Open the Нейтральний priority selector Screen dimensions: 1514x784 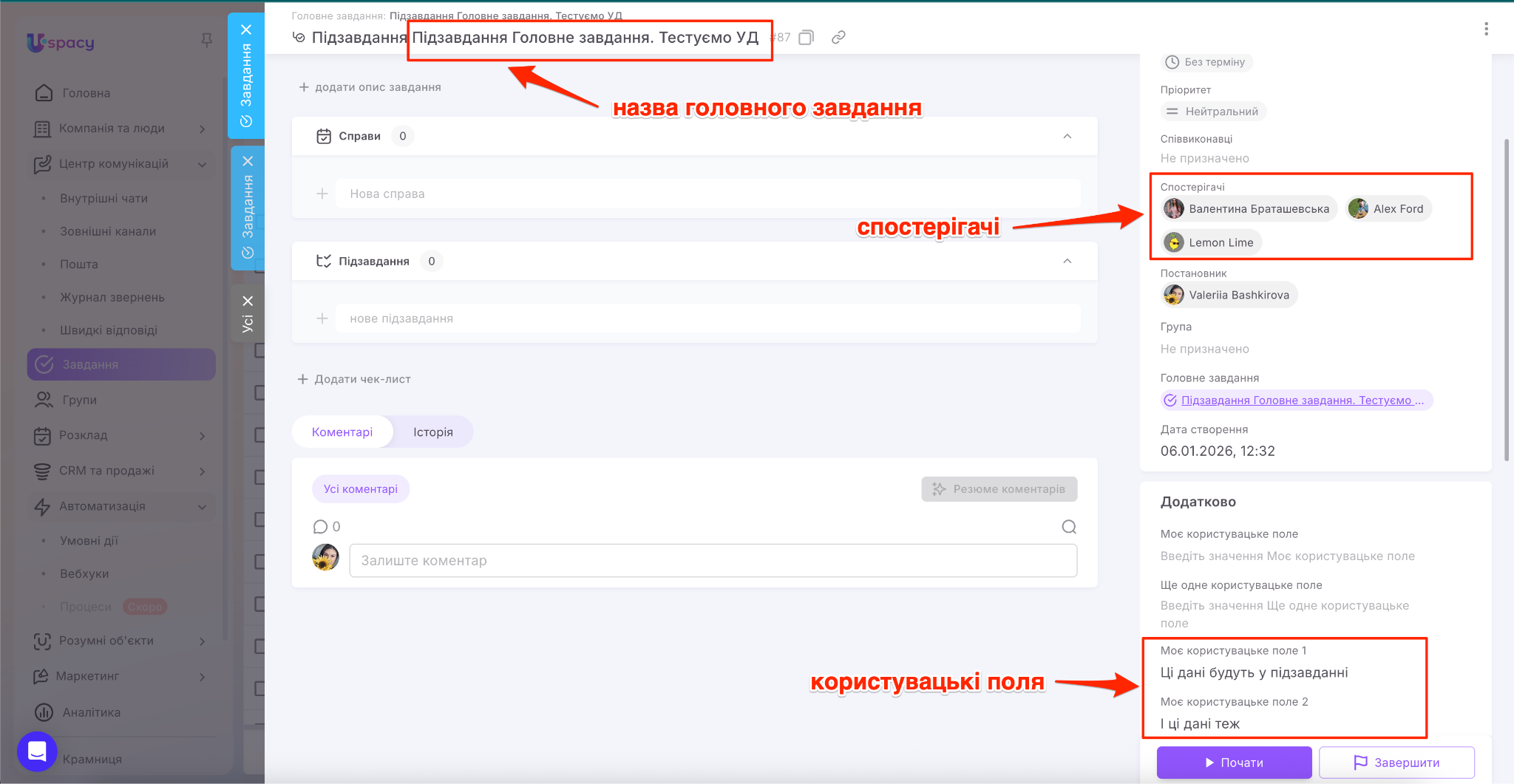pyautogui.click(x=1213, y=112)
